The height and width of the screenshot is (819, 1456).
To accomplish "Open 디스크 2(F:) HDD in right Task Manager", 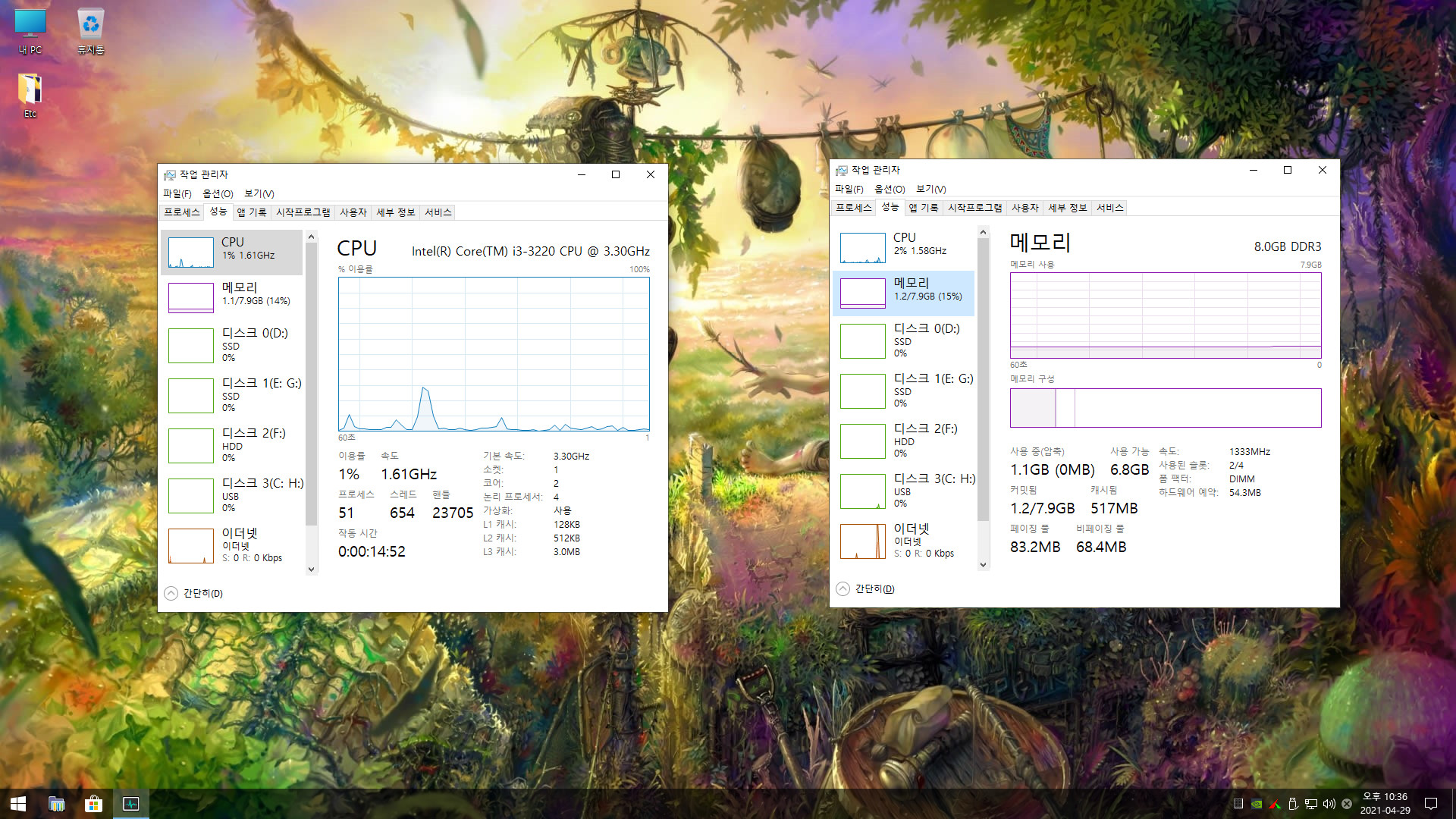I will (904, 441).
